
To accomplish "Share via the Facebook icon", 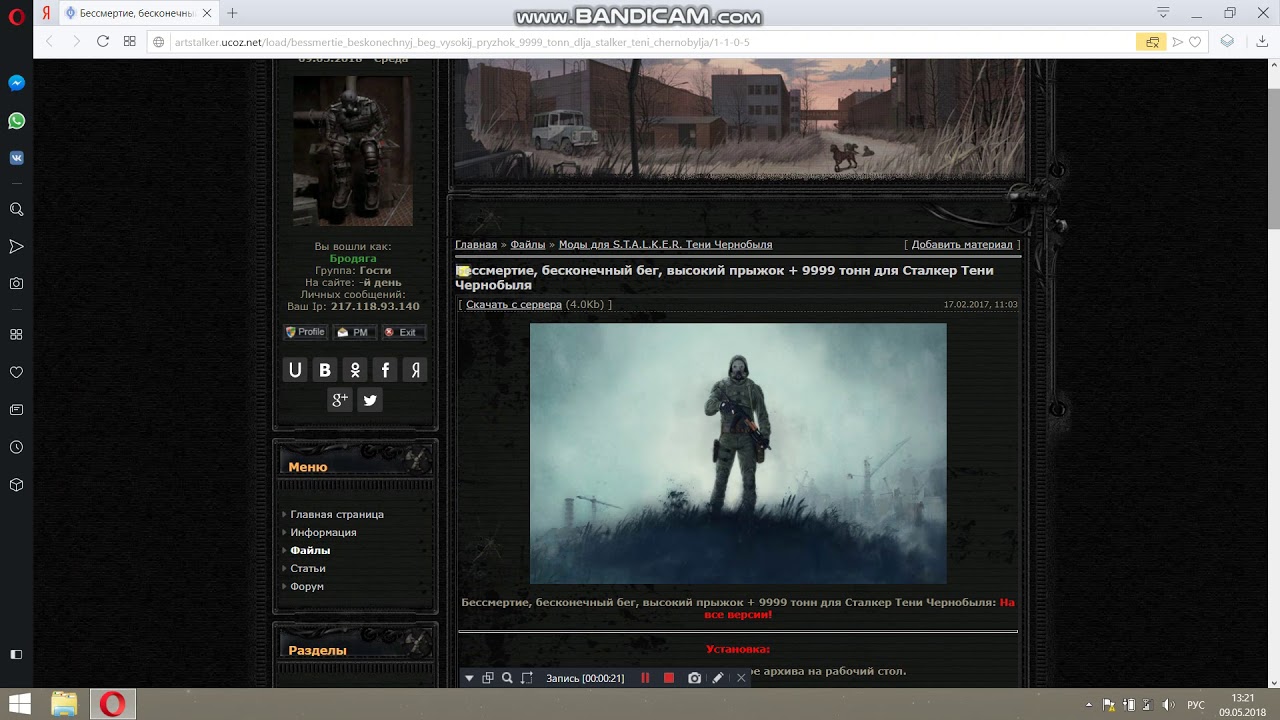I will (x=385, y=370).
